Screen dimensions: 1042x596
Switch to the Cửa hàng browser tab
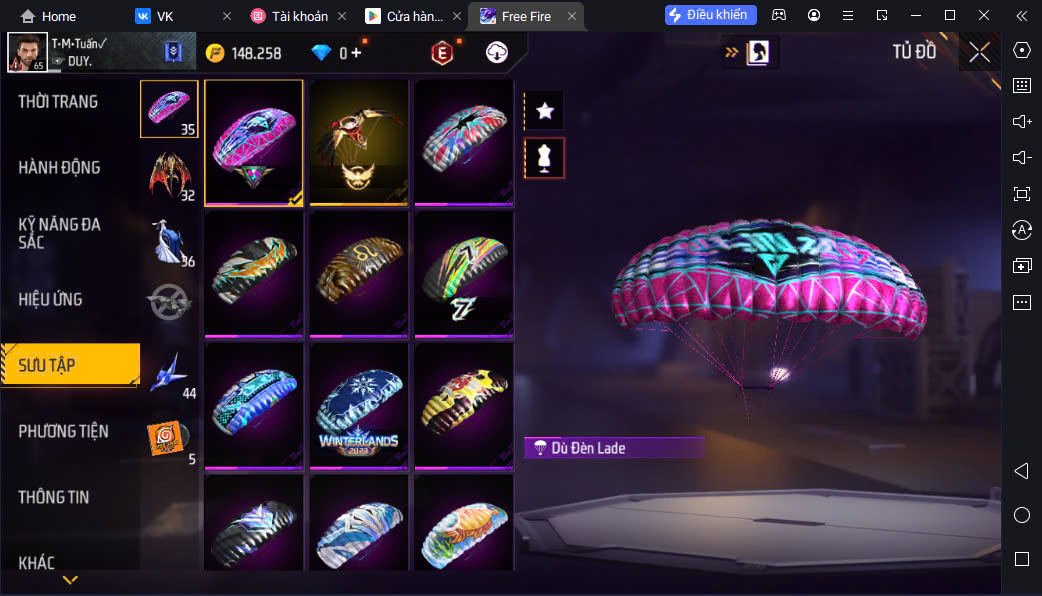[x=405, y=16]
